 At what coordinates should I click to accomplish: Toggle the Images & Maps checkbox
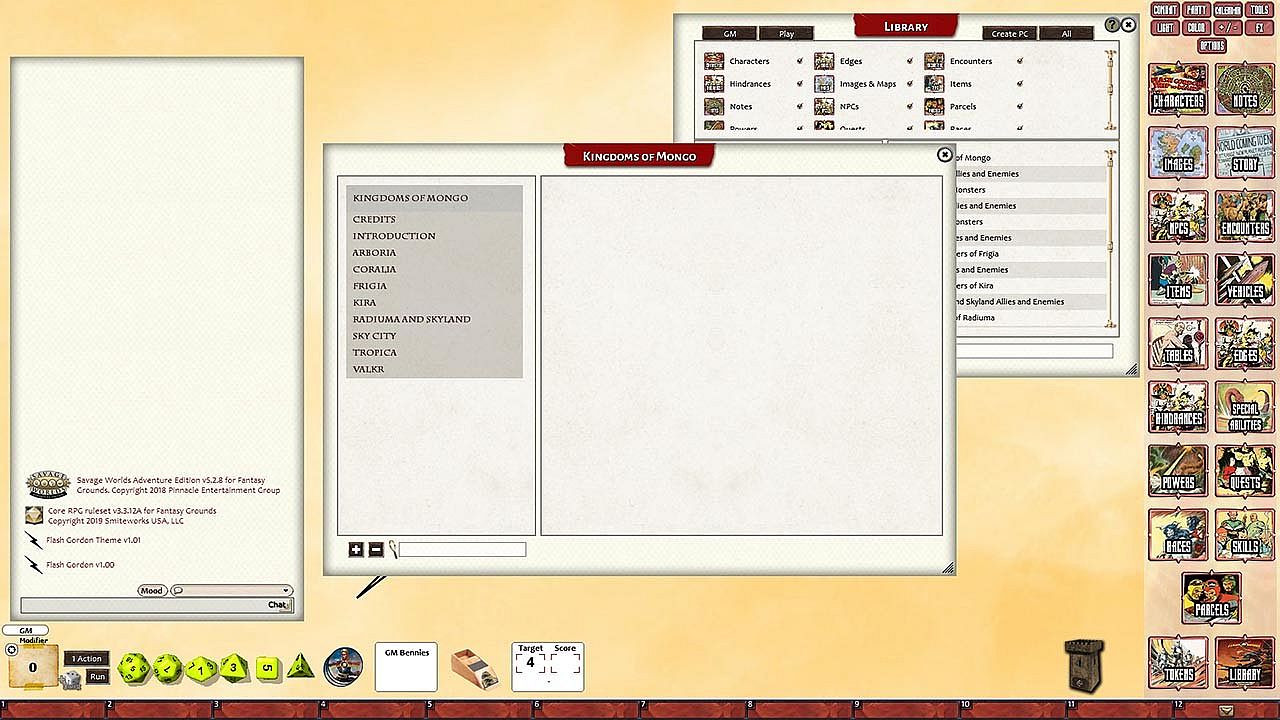(909, 84)
